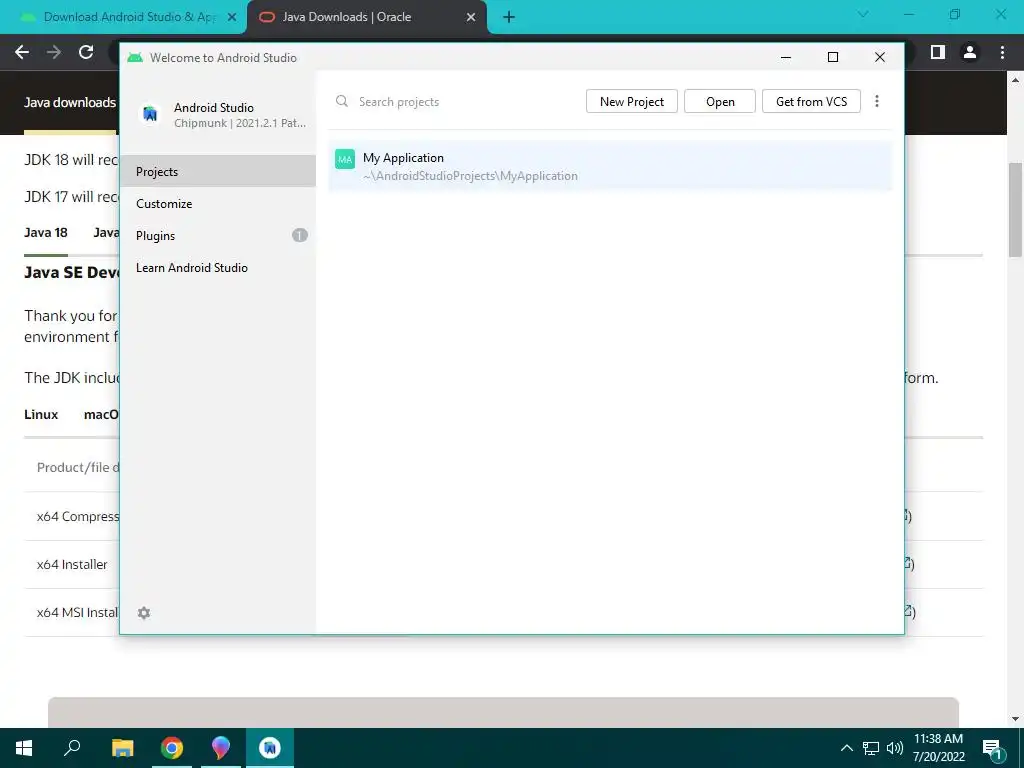Open Learn Android Studio section

[218, 268]
